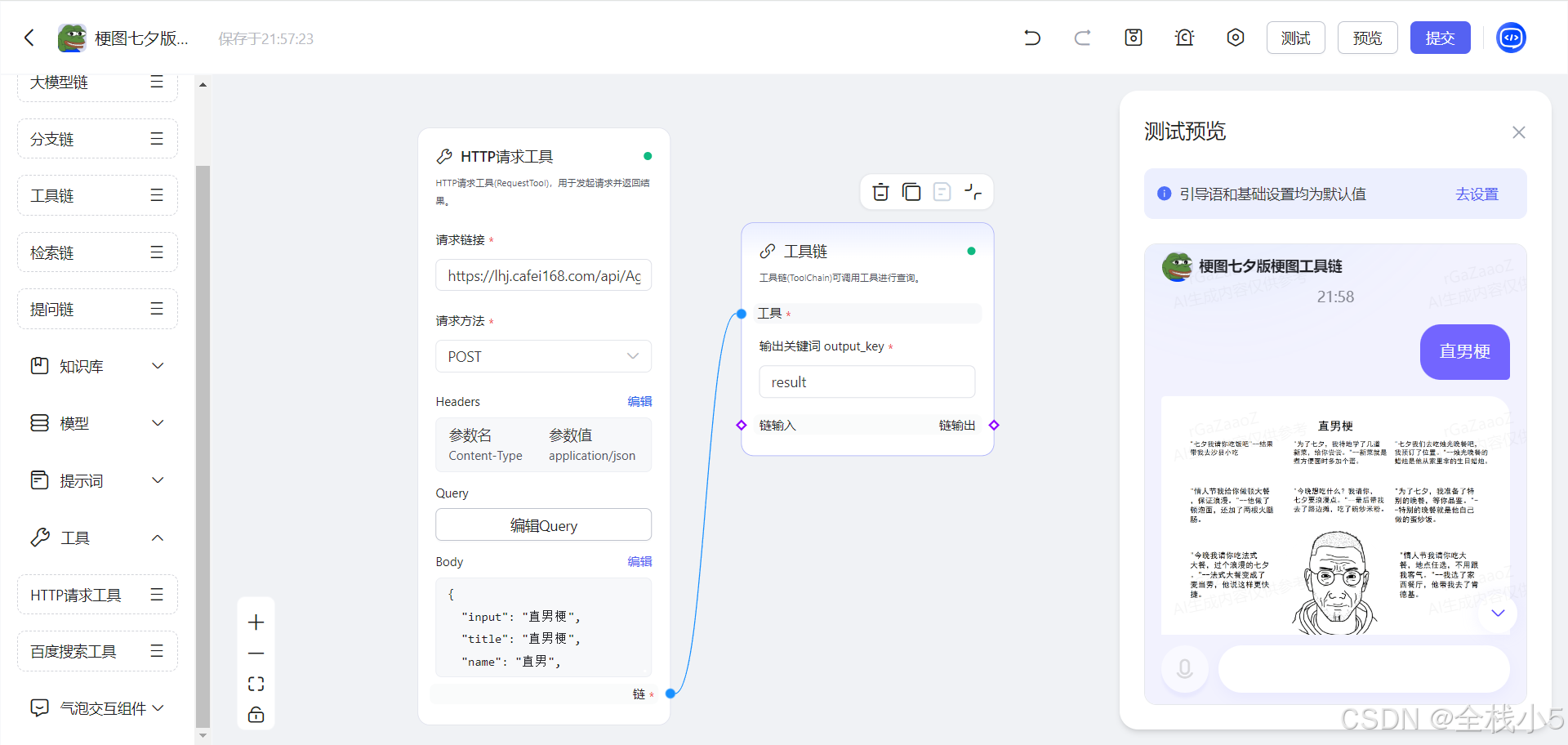Duplicate the node with copy icon

(911, 192)
